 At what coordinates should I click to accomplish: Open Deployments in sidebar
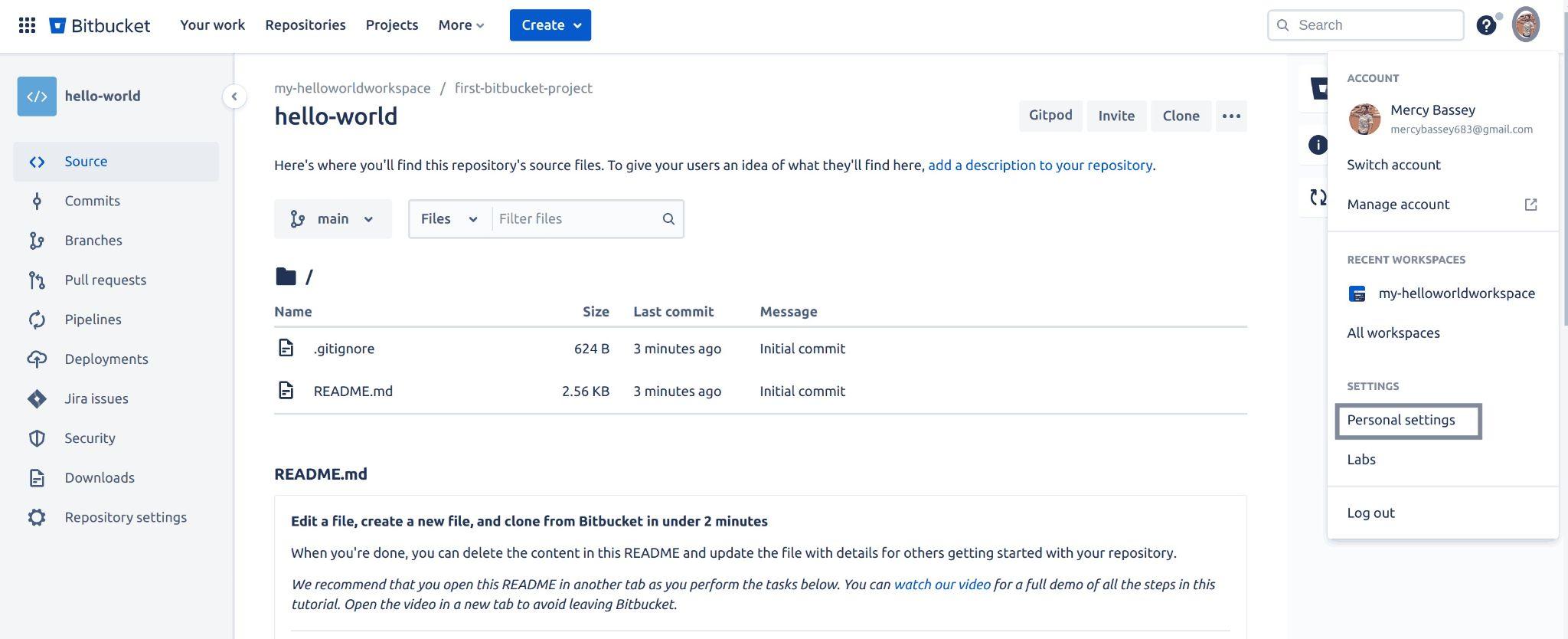coord(116,359)
